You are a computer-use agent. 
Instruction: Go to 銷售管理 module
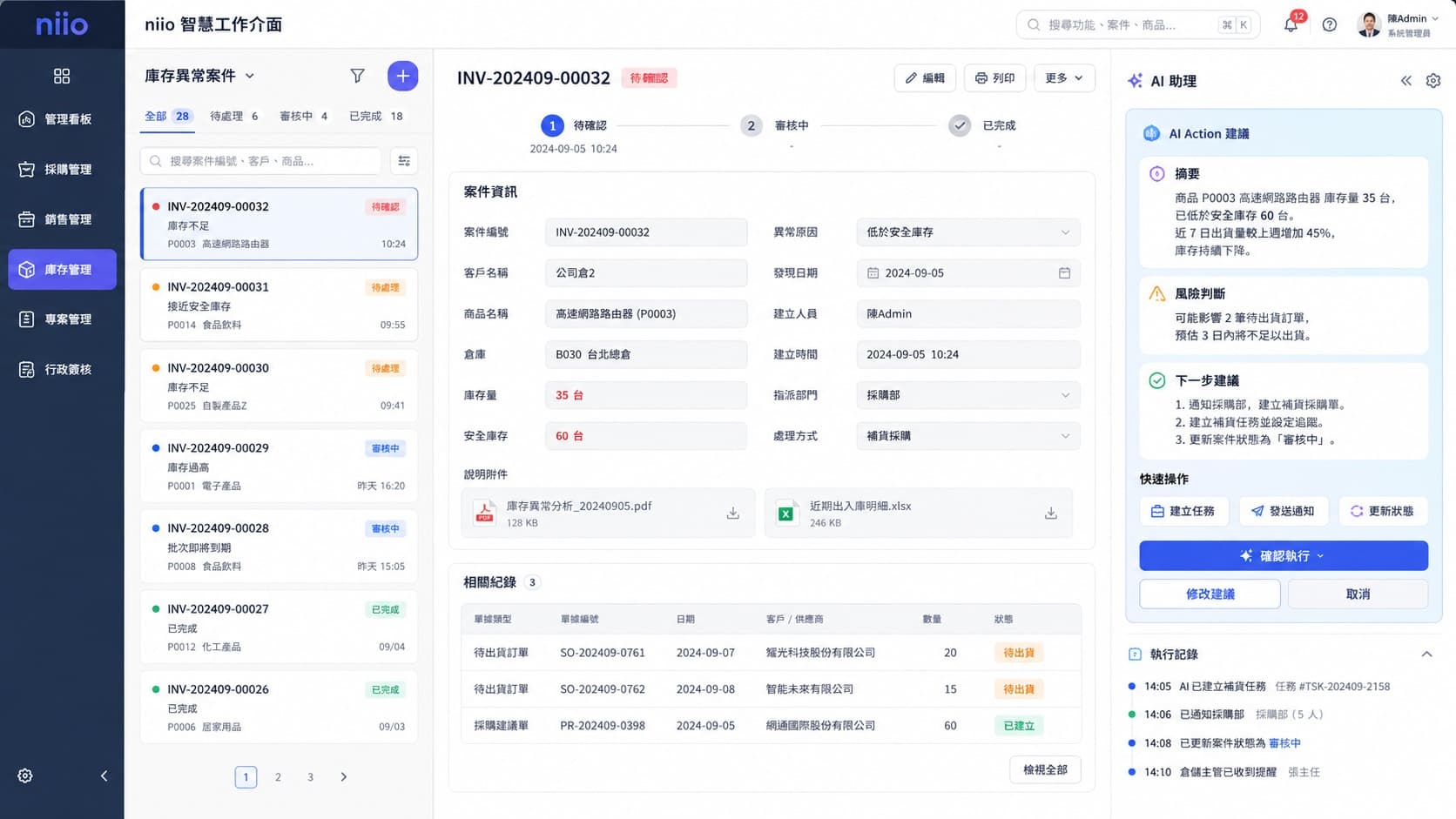coord(62,219)
